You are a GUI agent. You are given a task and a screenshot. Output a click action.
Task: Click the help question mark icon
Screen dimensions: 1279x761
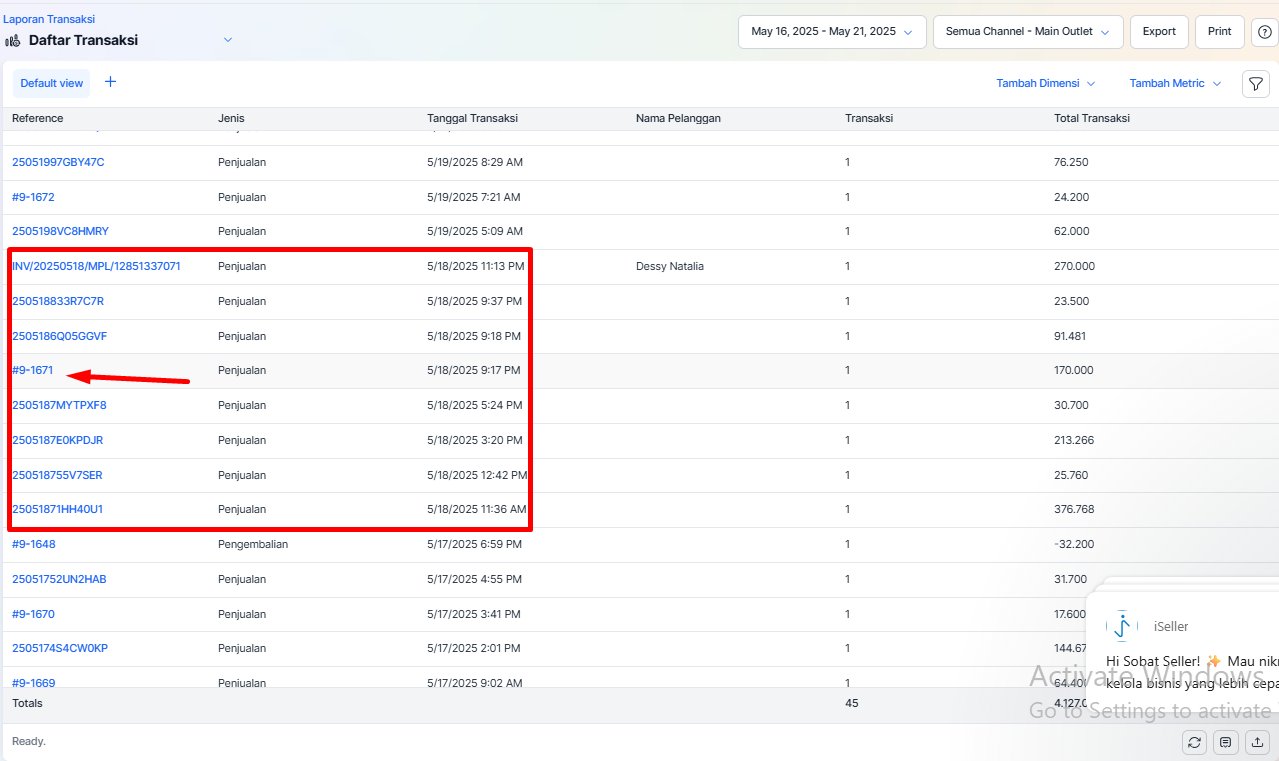pyautogui.click(x=1264, y=32)
